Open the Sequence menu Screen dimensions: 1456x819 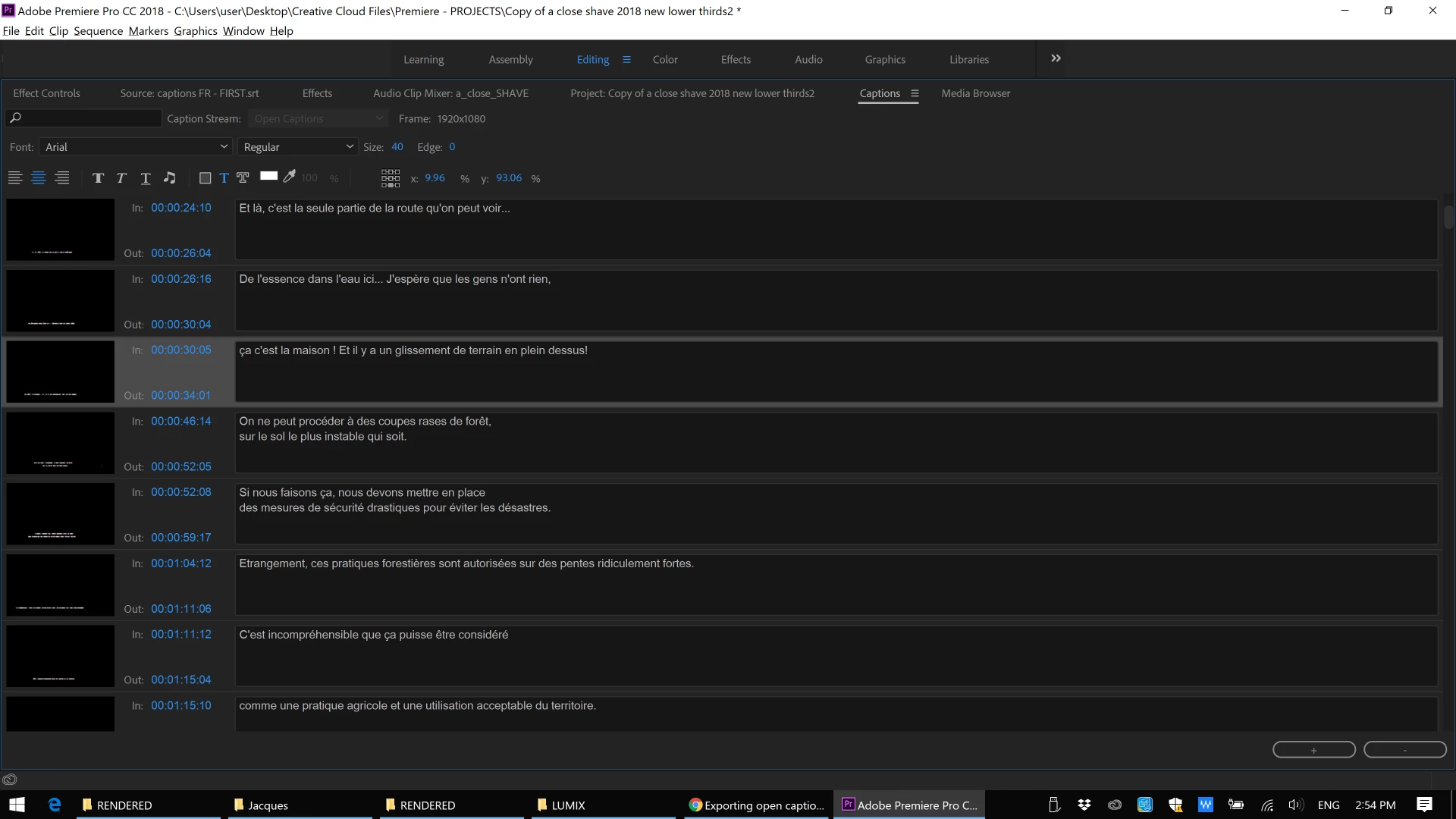[98, 31]
